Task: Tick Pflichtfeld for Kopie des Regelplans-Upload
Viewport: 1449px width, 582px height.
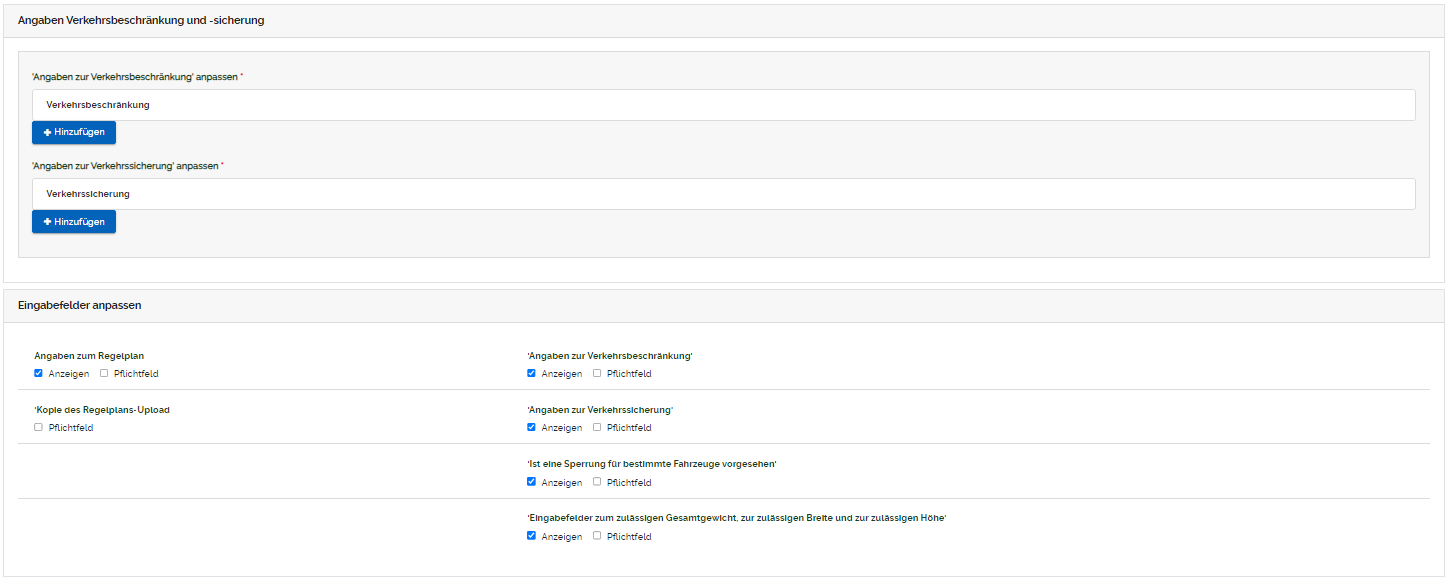Action: tap(38, 428)
